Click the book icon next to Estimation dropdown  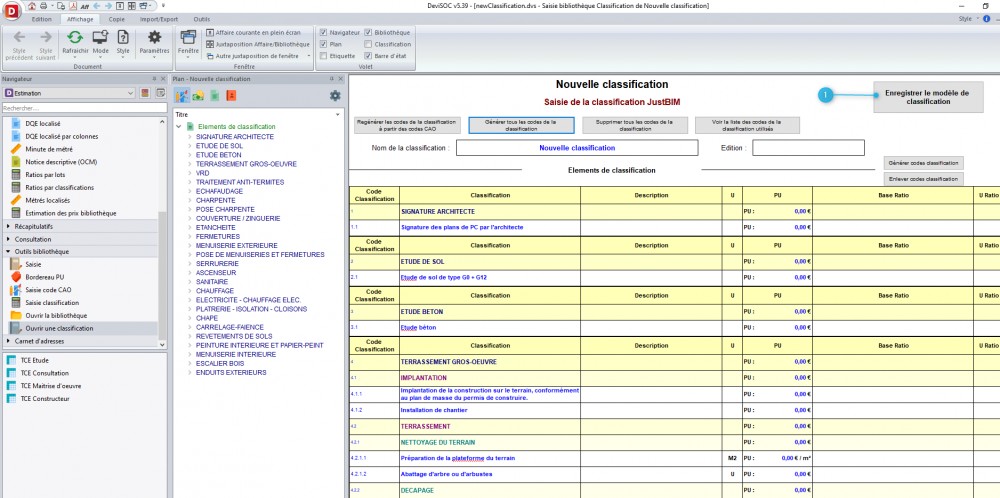pos(145,93)
